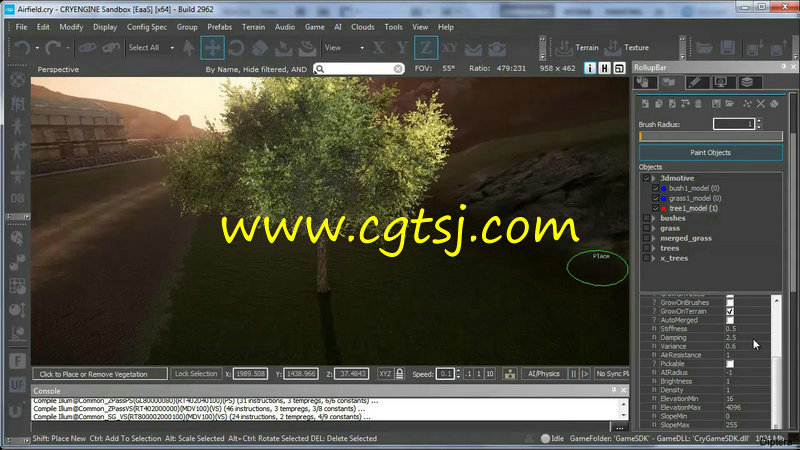Screen dimensions: 800x450
Task: Open the Config Spec menu
Action: point(147,27)
